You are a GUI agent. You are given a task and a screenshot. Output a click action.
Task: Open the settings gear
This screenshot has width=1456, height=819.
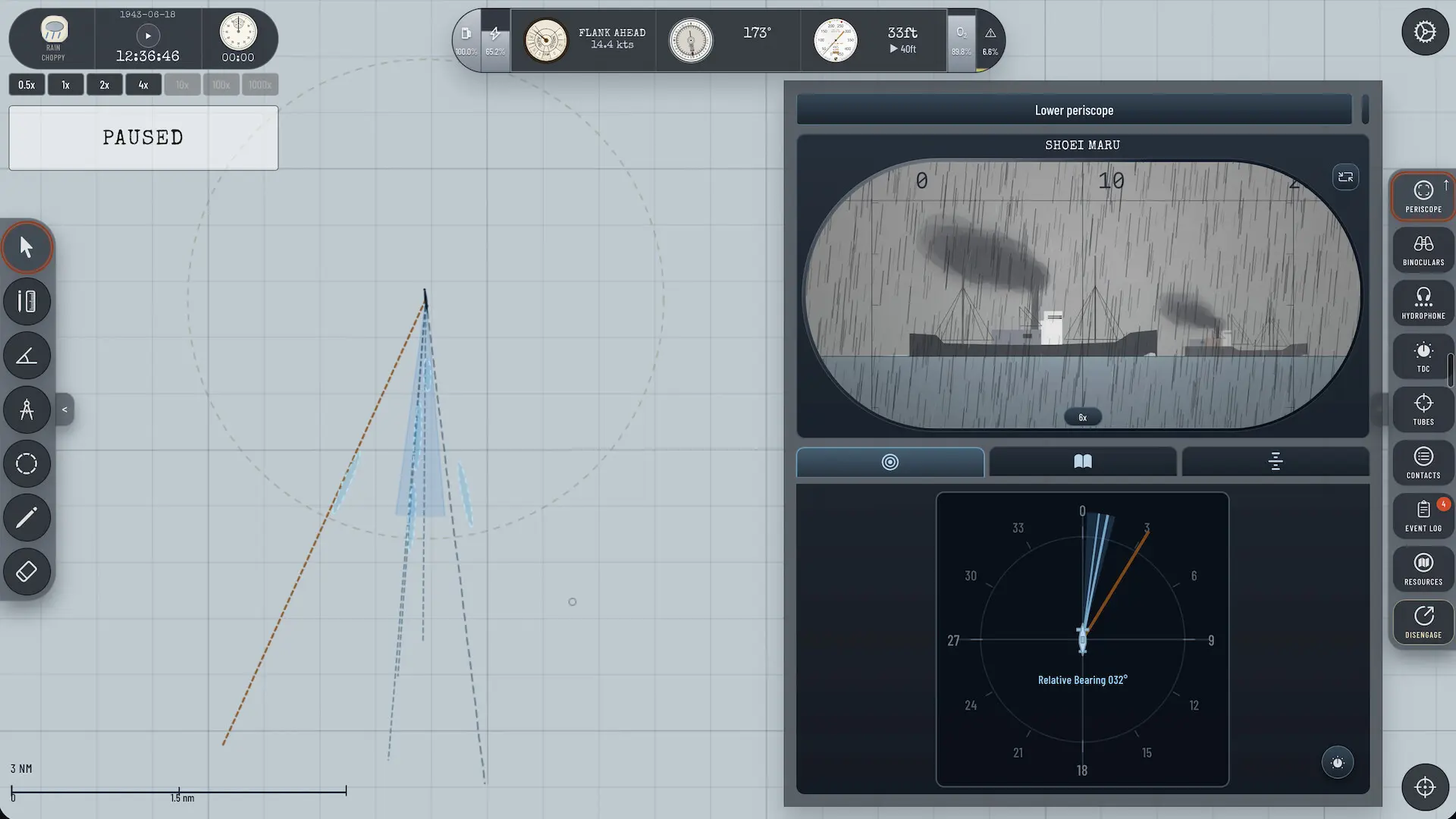click(x=1425, y=32)
